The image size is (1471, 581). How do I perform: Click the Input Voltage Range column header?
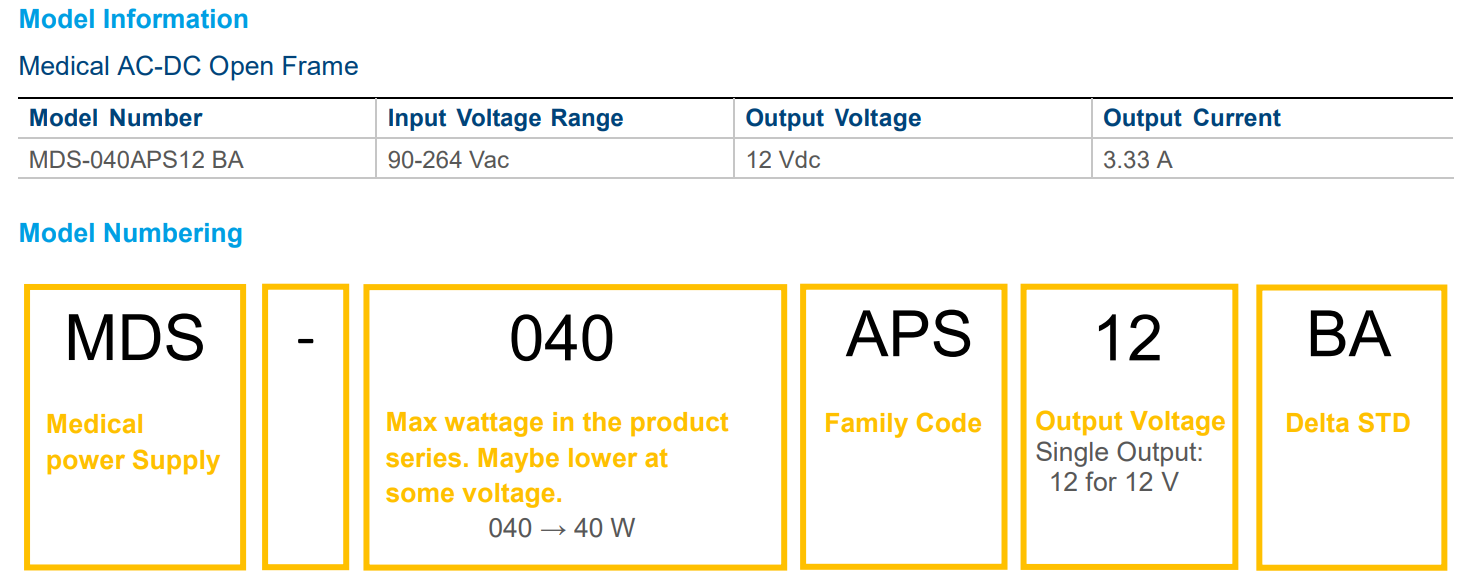[505, 118]
